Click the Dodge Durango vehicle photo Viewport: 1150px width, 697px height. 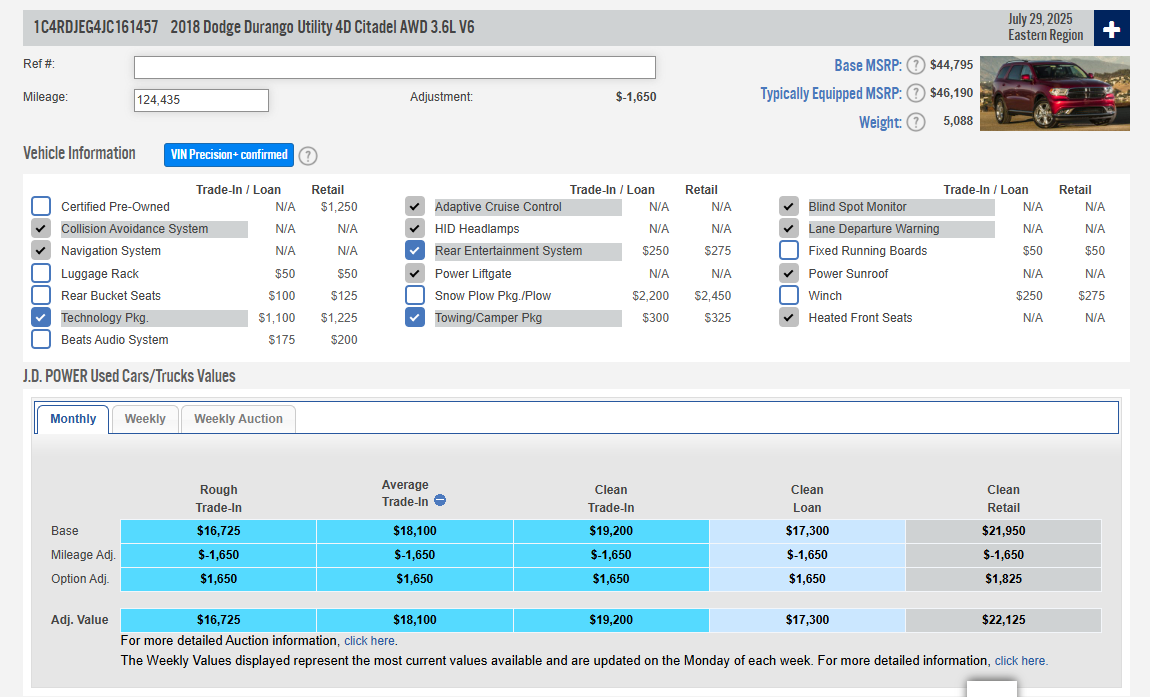pos(1055,93)
